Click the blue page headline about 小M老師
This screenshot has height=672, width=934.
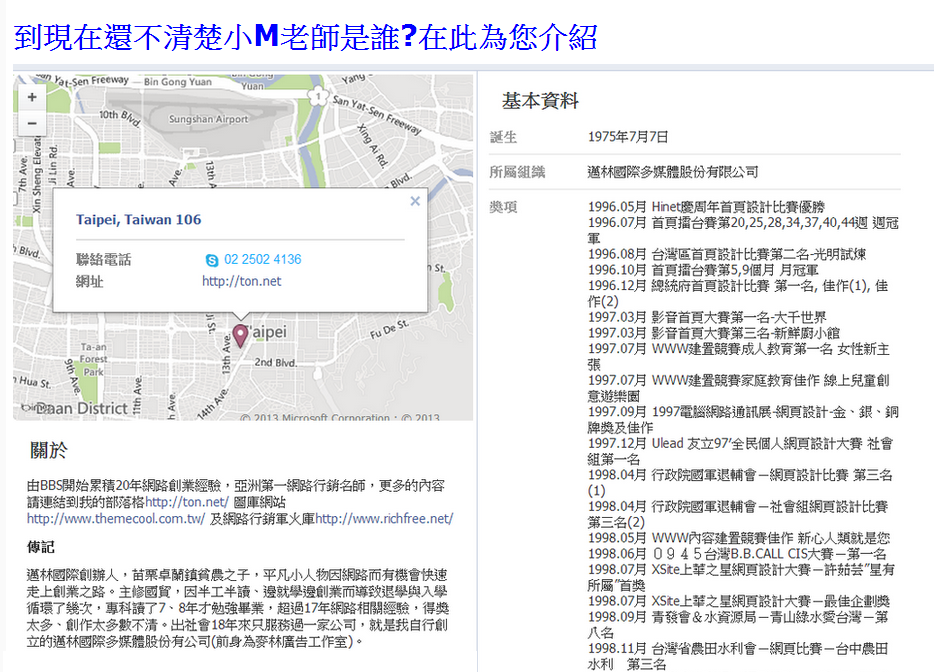pyautogui.click(x=305, y=37)
